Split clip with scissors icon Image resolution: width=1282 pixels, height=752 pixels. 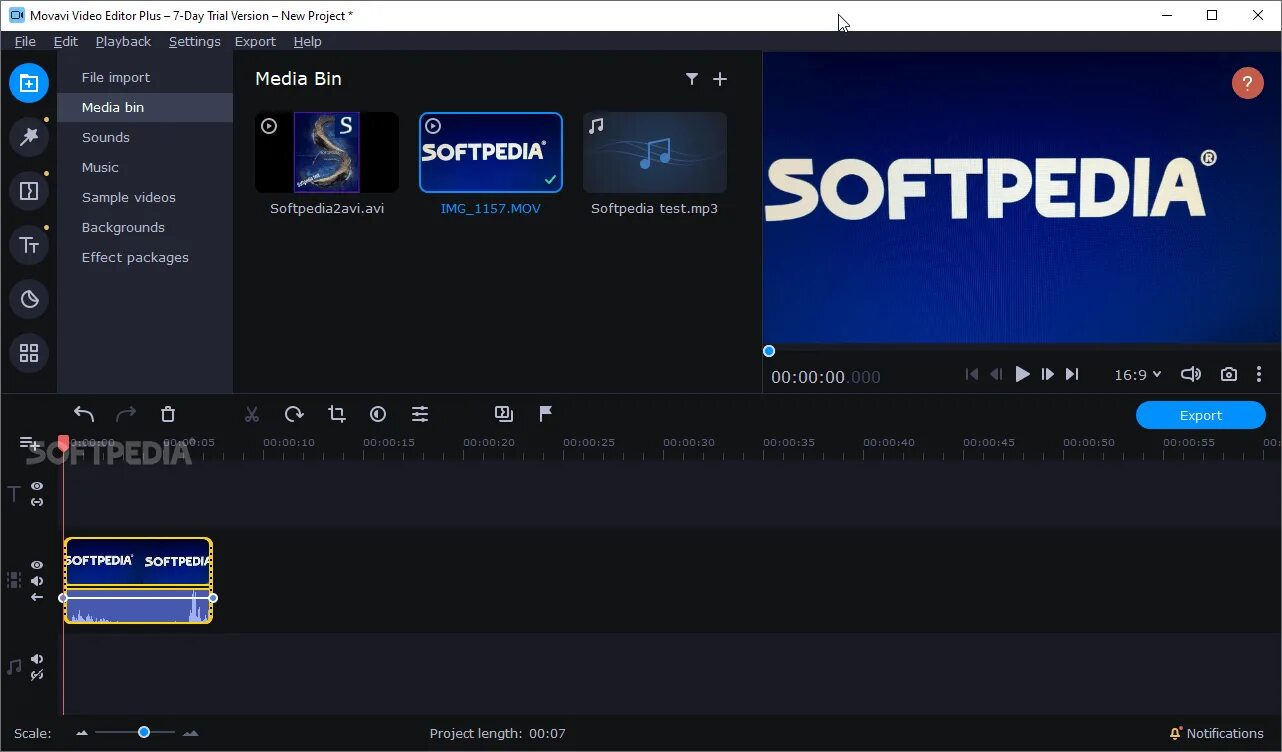[252, 414]
